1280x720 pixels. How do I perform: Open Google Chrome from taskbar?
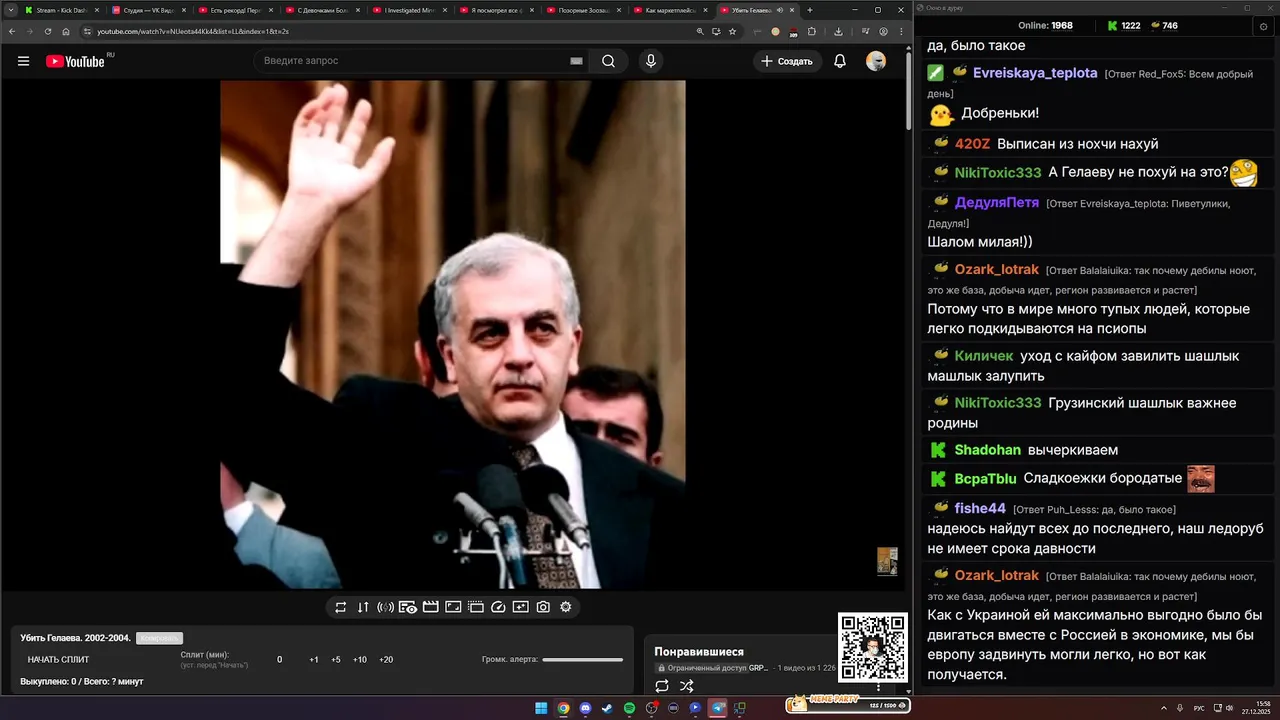point(563,708)
